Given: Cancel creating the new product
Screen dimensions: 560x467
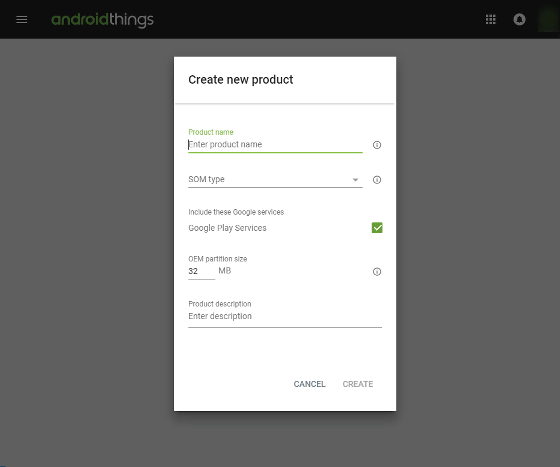Looking at the screenshot, I should pos(309,384).
